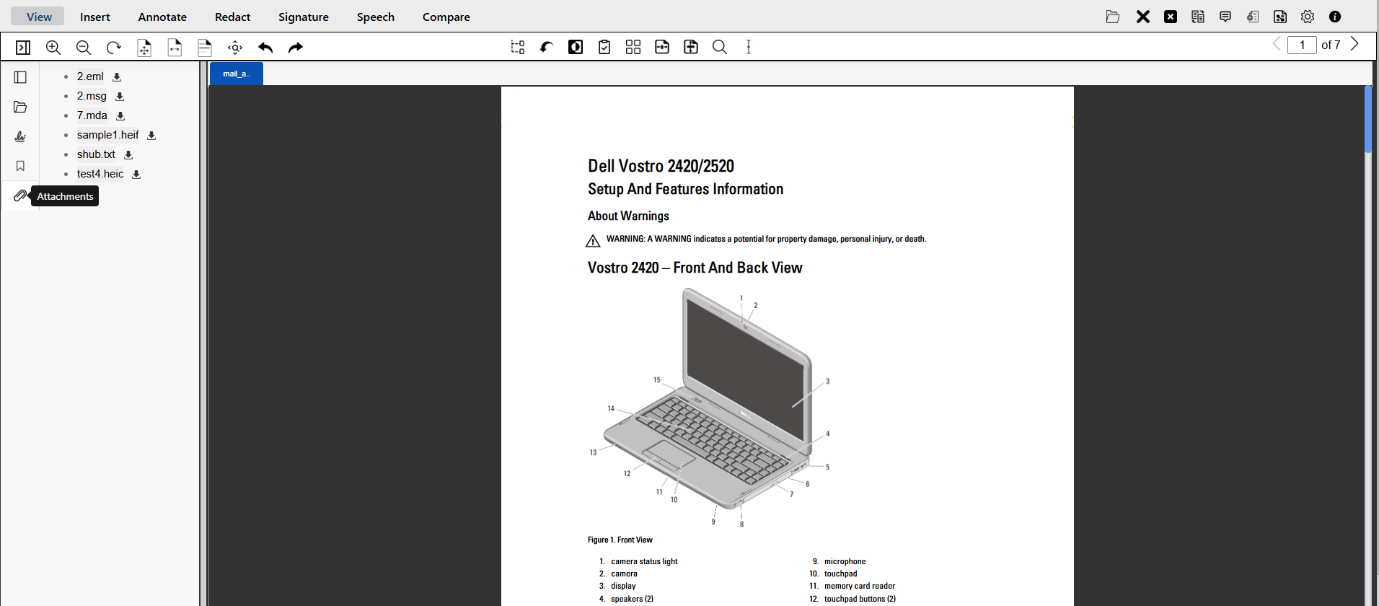
Task: Download the test4.heic attachment
Action: click(x=137, y=174)
